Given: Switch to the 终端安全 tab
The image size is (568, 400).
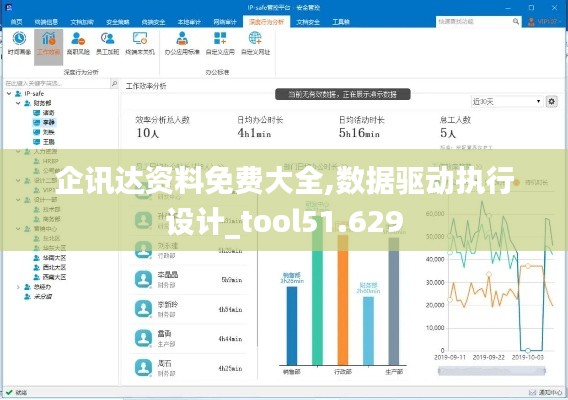Looking at the screenshot, I should coord(153,22).
